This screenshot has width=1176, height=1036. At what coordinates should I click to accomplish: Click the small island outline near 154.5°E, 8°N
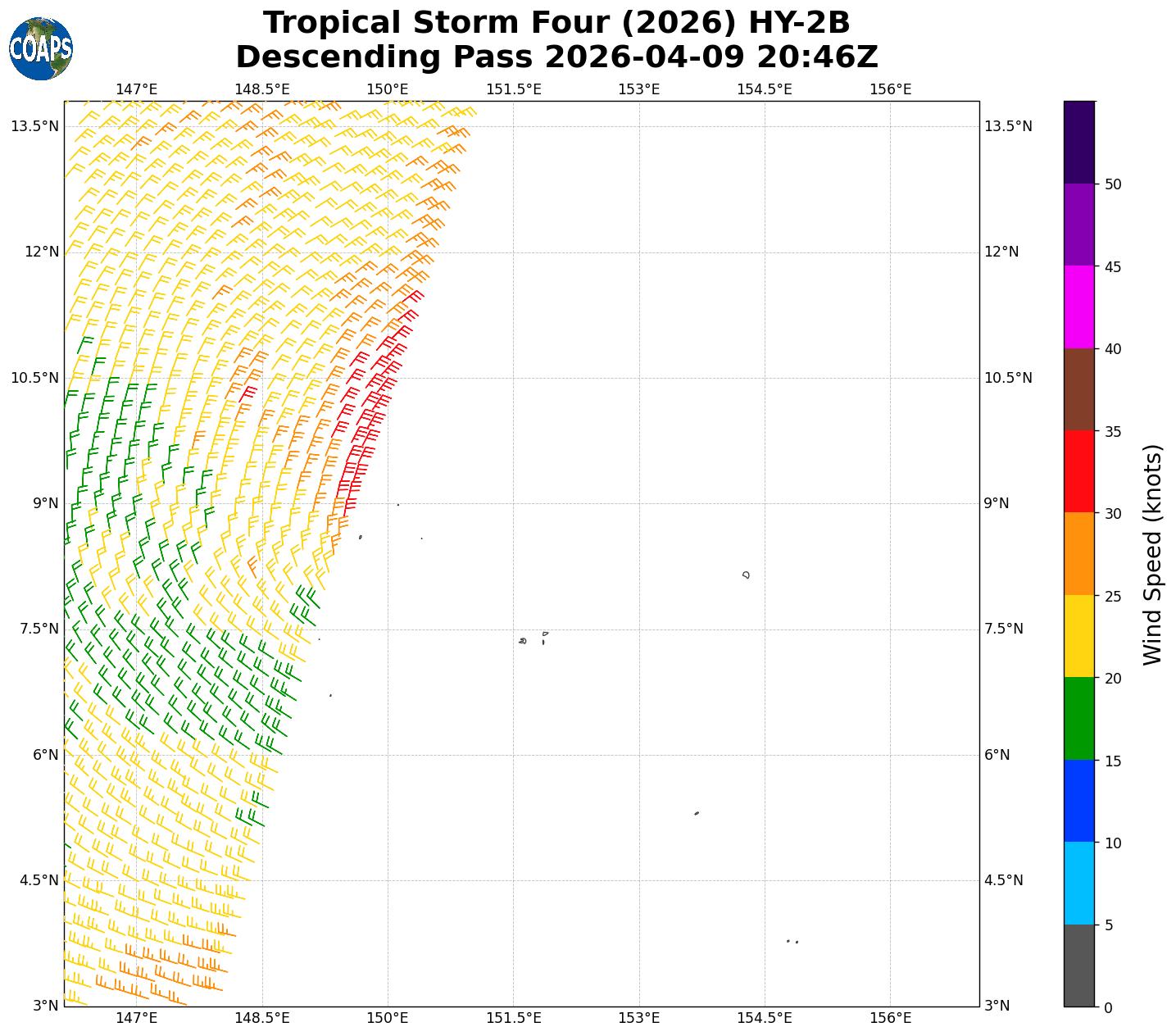[746, 575]
